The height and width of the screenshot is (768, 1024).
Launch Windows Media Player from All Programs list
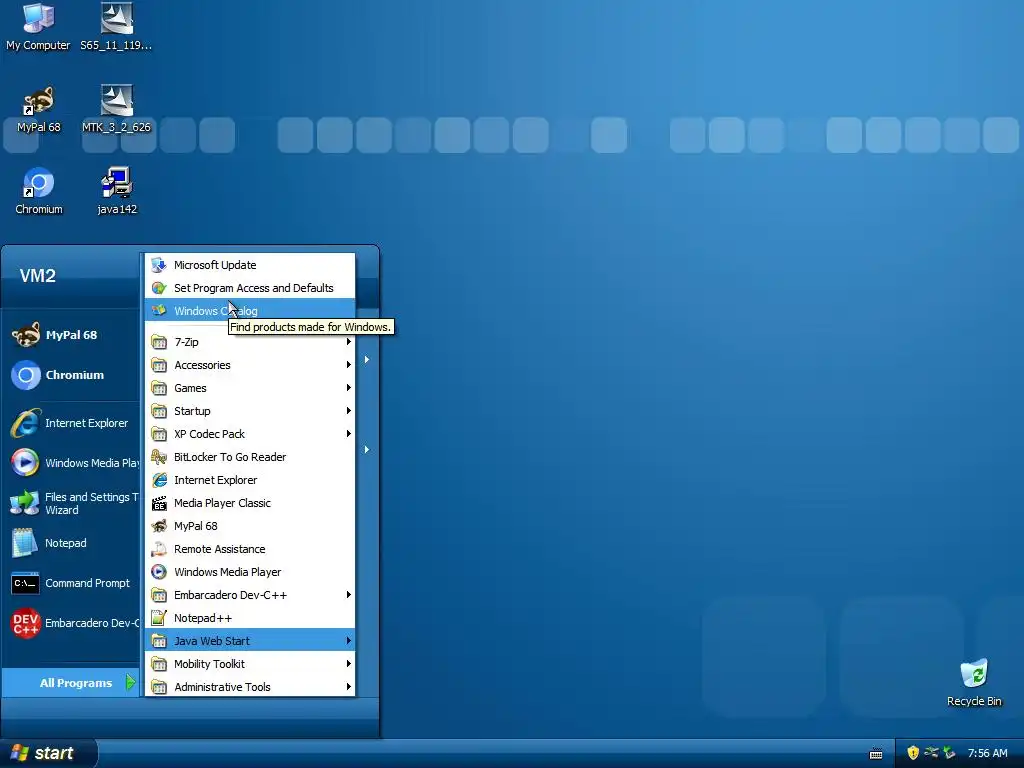tap(249, 572)
